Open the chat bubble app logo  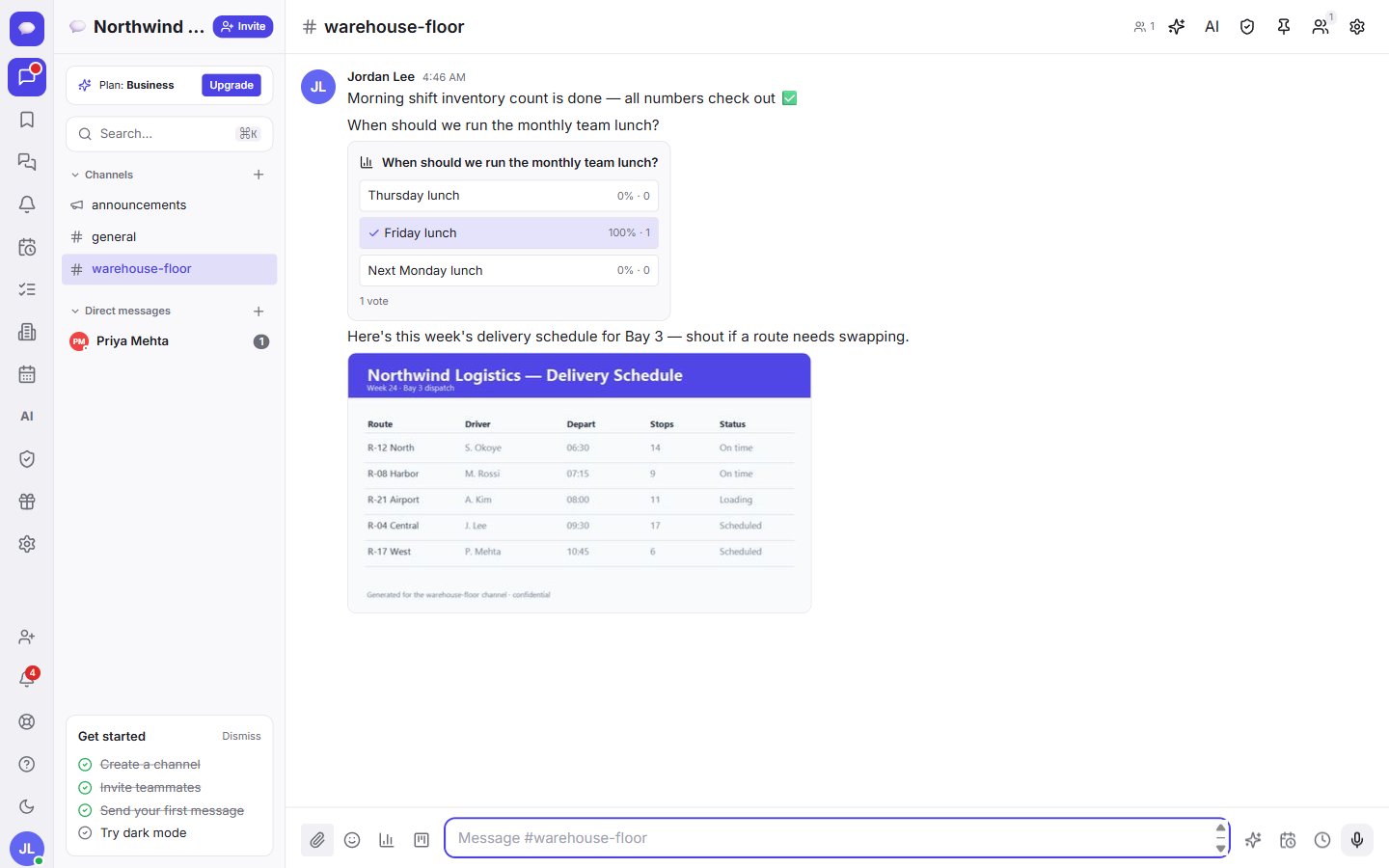[27, 28]
